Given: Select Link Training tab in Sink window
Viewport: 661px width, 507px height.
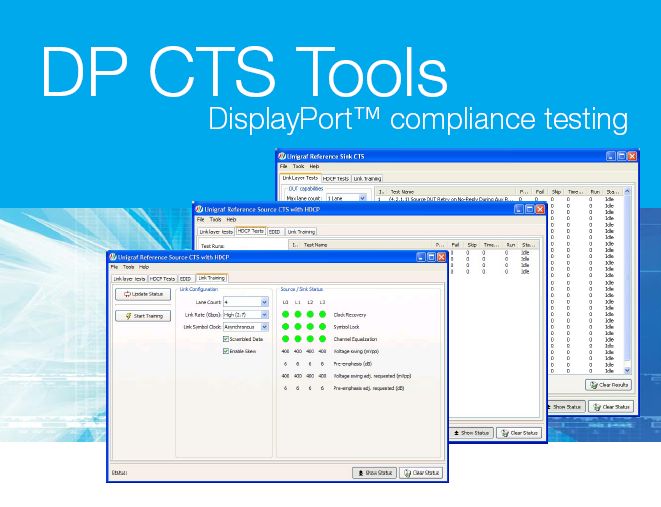Looking at the screenshot, I should click(367, 179).
